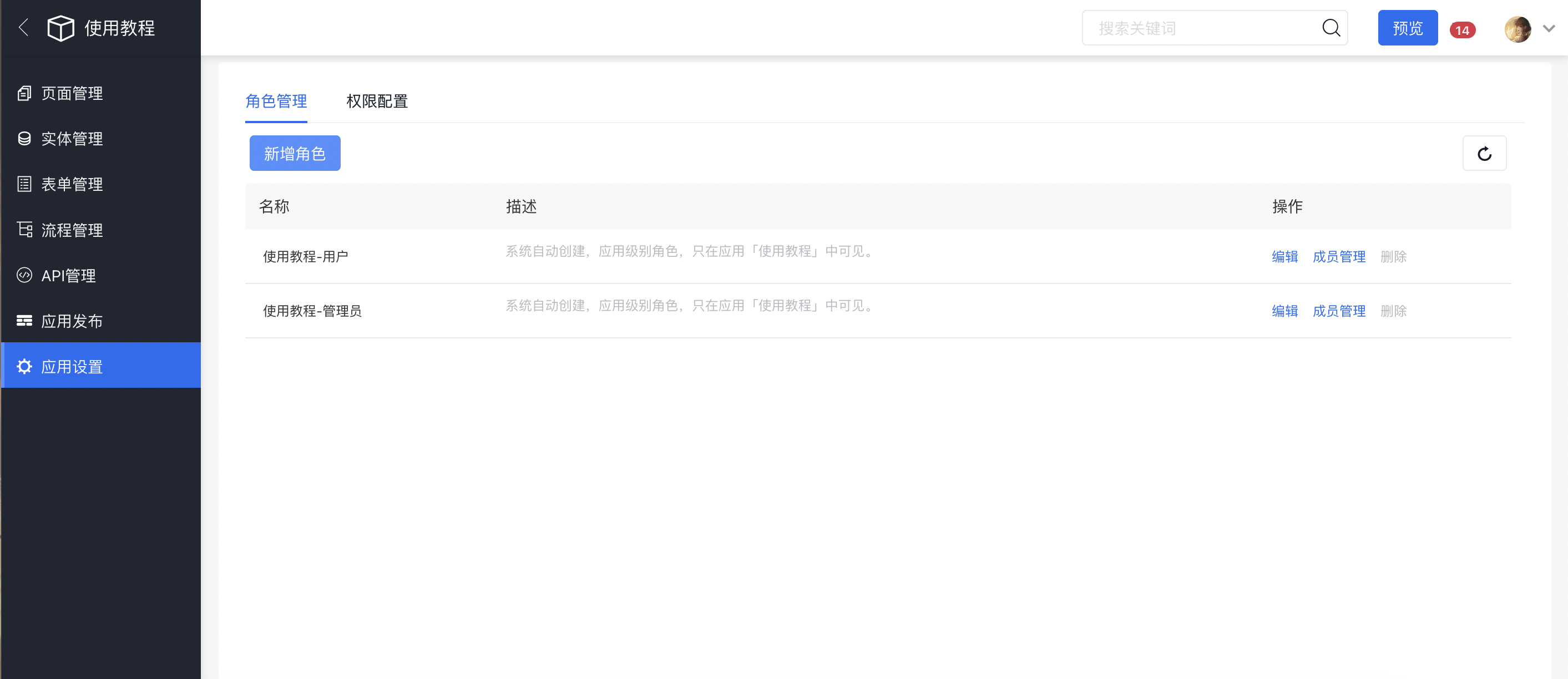Click the 页面管理 page icon

tap(24, 93)
